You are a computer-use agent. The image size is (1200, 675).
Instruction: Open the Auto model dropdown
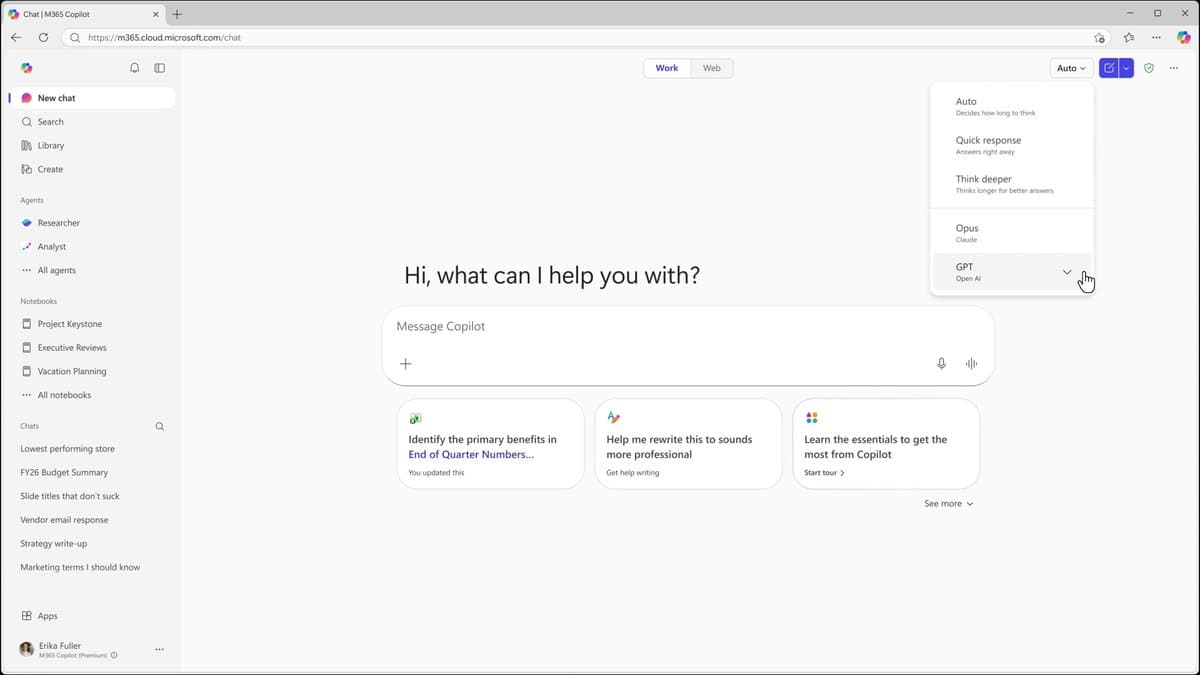click(1071, 68)
